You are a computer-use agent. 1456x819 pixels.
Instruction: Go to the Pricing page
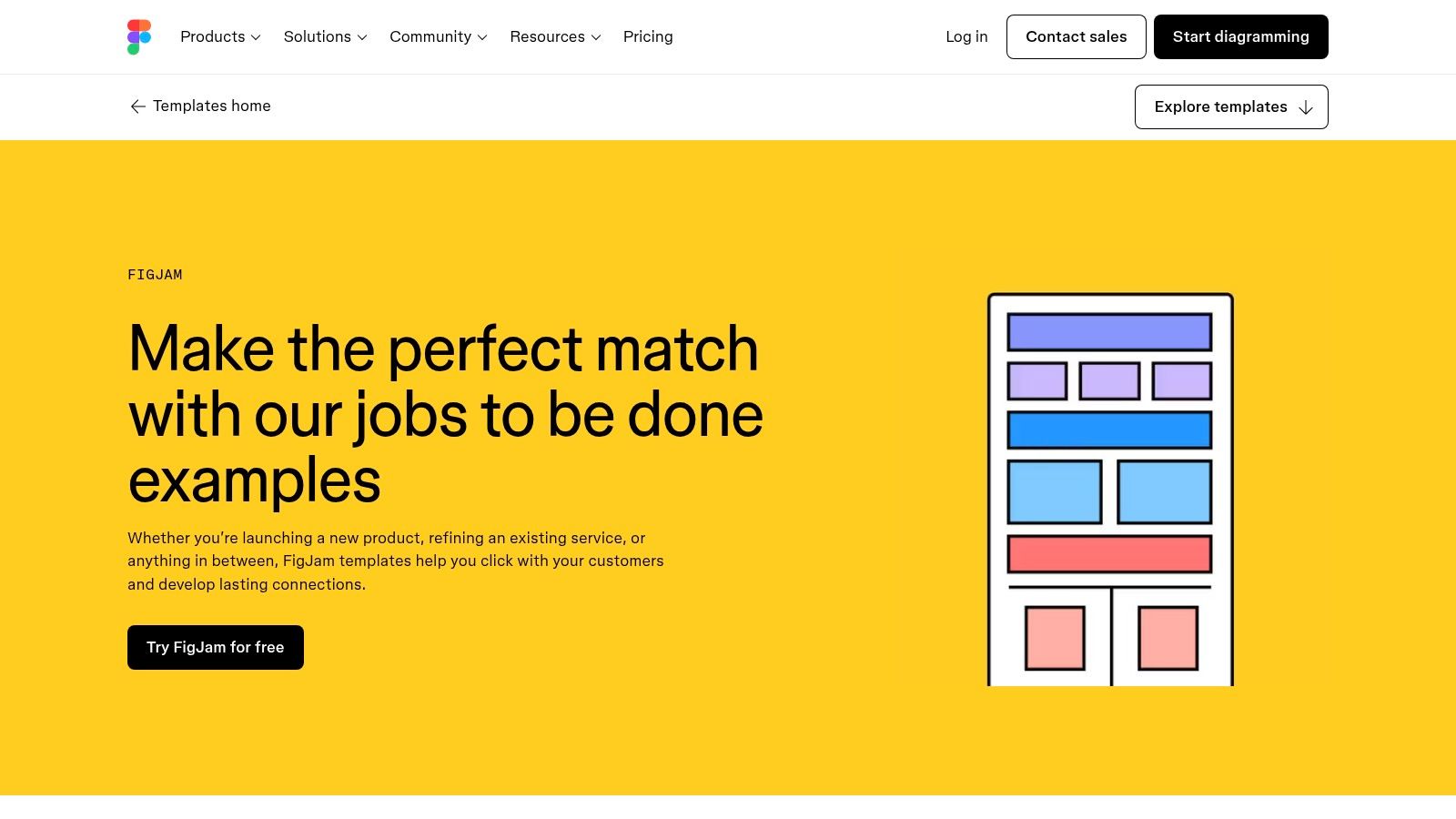coord(648,37)
